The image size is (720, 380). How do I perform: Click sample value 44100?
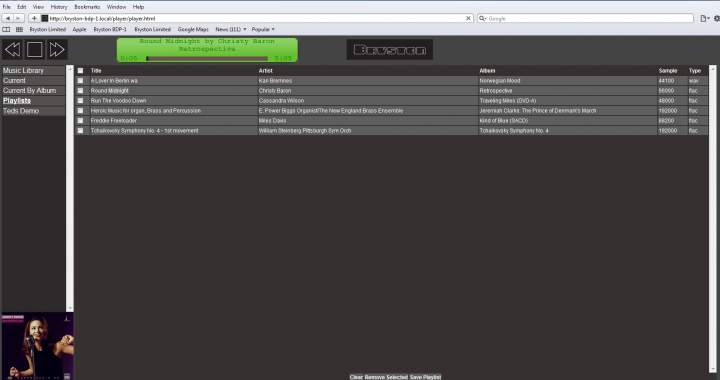(x=666, y=81)
